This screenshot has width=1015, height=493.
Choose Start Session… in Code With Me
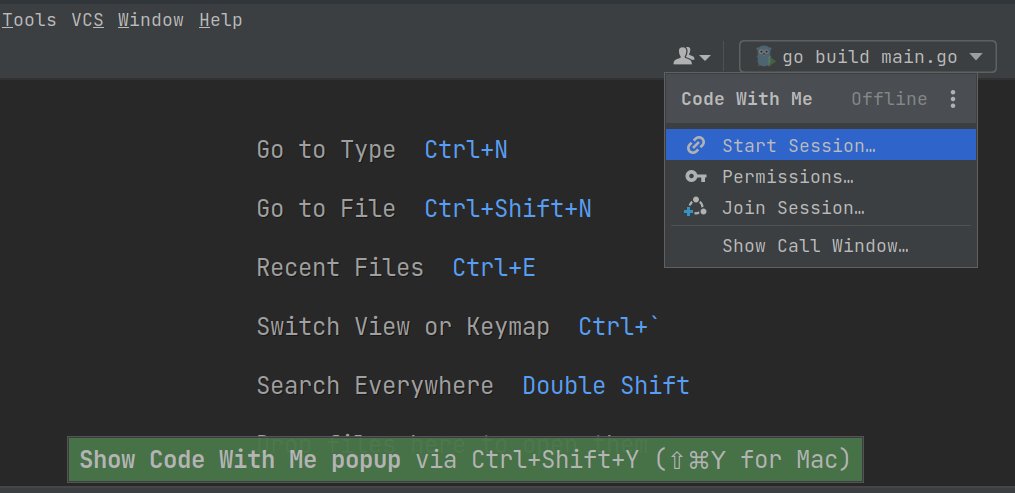pos(821,145)
